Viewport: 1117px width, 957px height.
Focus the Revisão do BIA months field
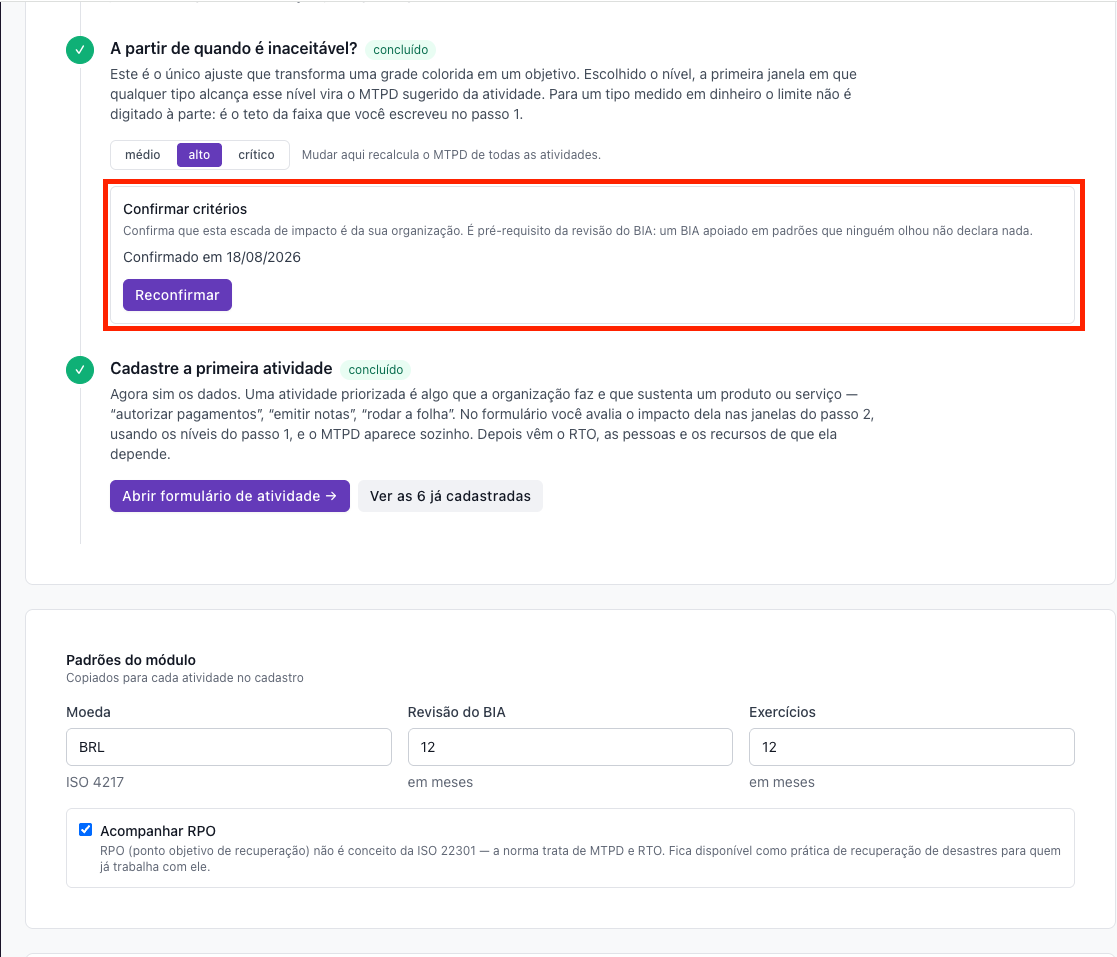tap(570, 747)
